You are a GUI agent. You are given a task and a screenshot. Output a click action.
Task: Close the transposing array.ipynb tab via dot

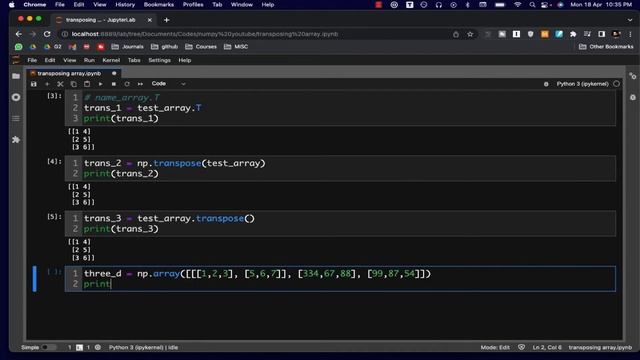[x=114, y=73]
